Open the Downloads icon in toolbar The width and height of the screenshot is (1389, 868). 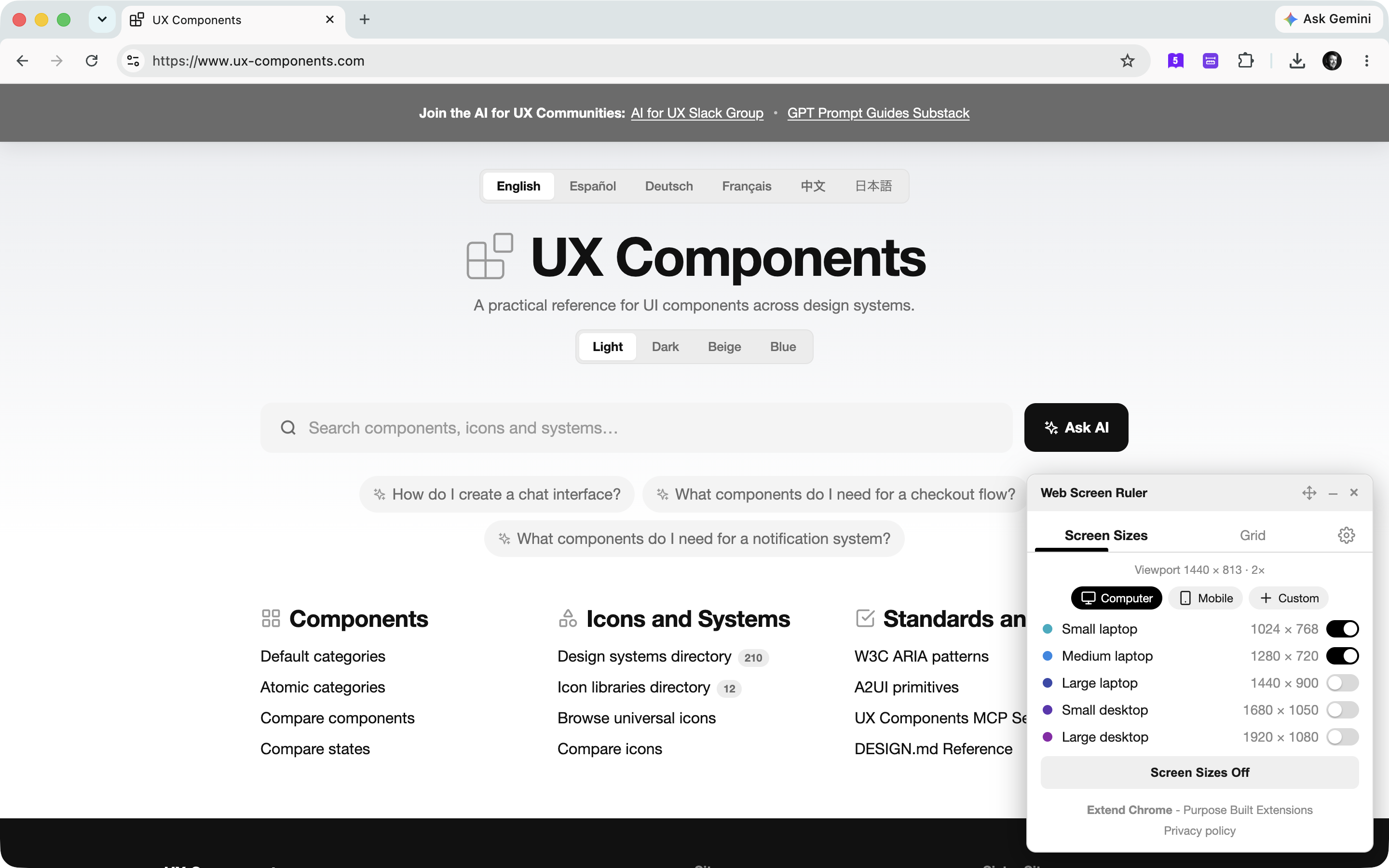click(x=1297, y=61)
